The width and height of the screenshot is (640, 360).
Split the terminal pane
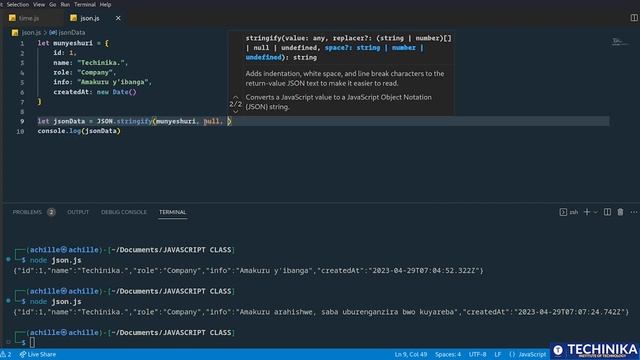(607, 212)
